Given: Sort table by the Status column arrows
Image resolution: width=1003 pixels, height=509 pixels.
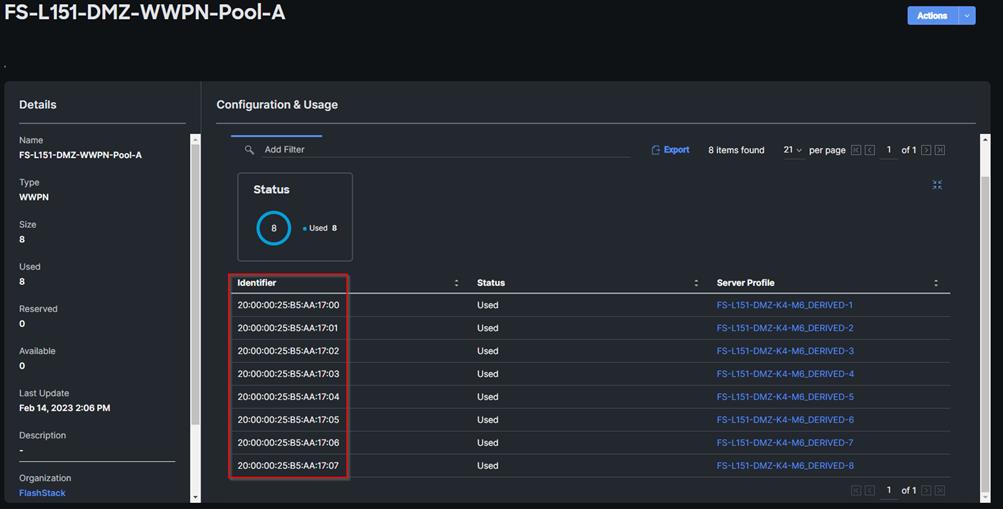Looking at the screenshot, I should 696,283.
